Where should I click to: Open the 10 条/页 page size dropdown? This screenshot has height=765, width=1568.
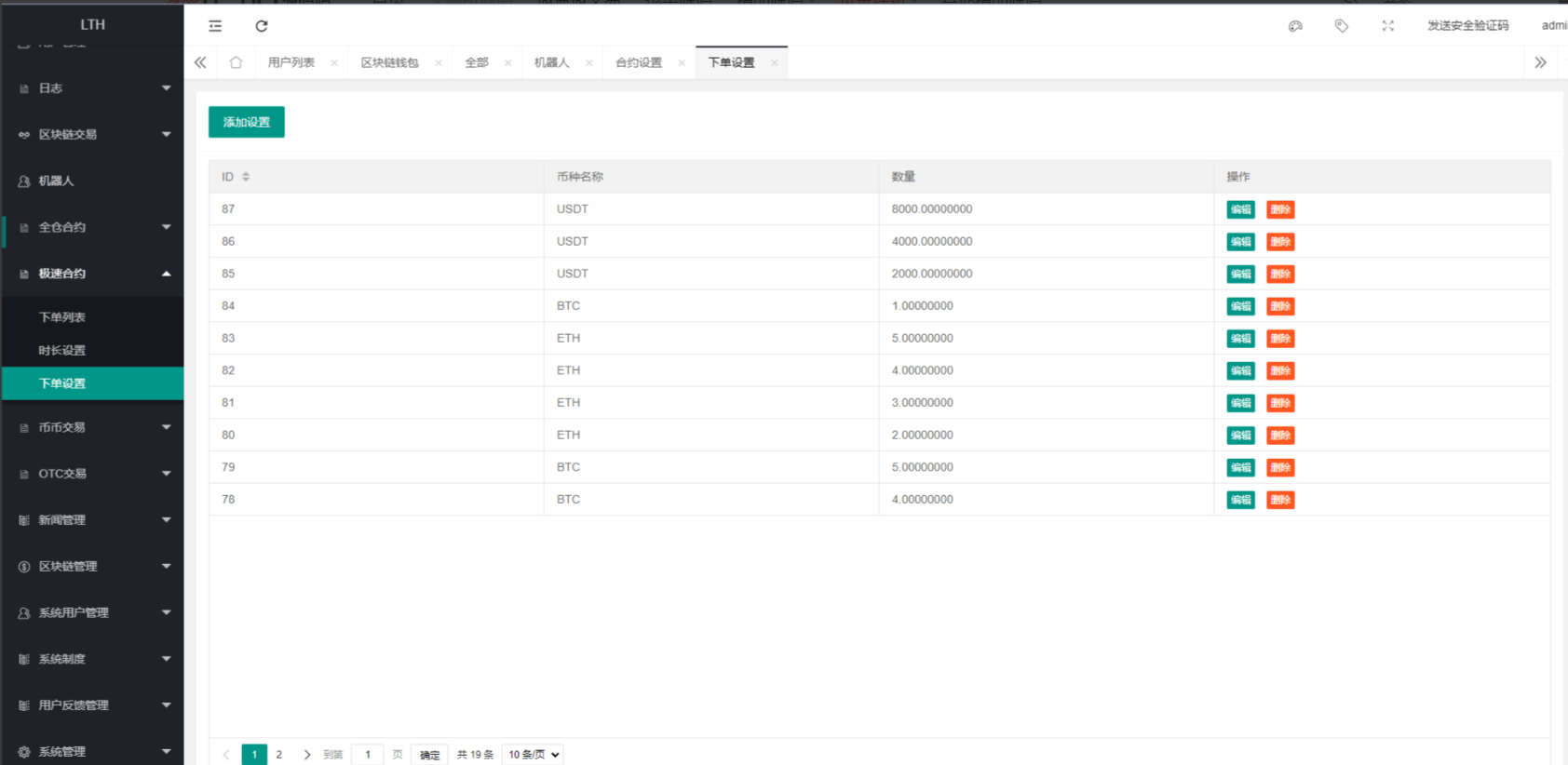click(533, 754)
